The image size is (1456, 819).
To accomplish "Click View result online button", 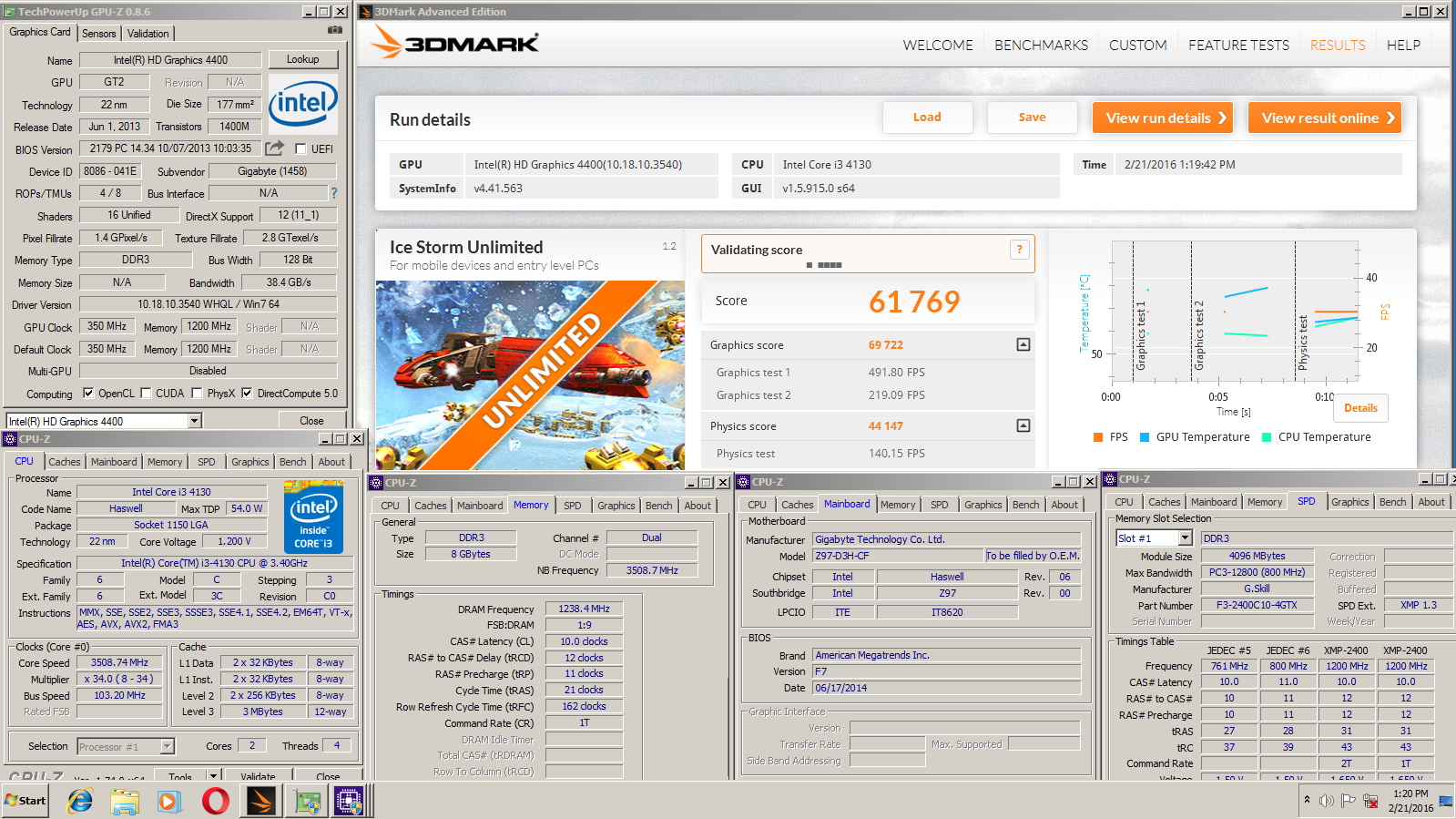I will 1325,118.
